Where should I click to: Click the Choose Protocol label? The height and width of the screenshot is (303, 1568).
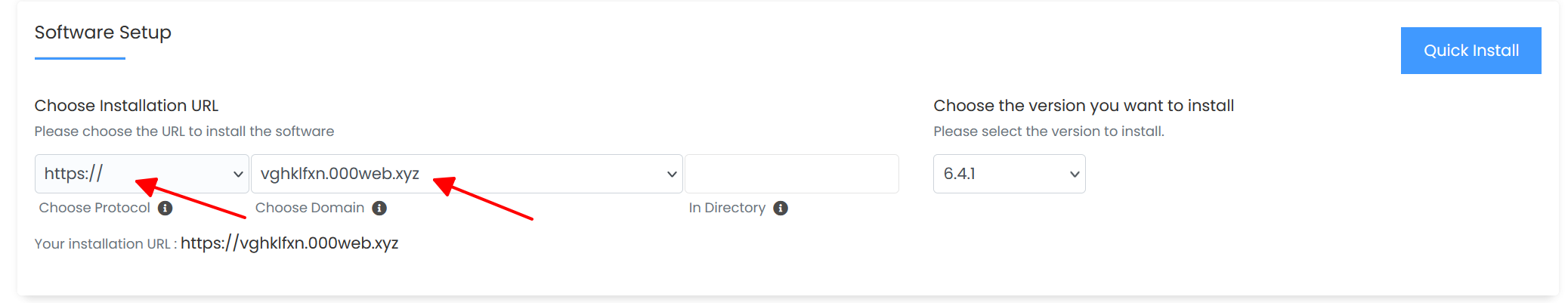point(94,208)
